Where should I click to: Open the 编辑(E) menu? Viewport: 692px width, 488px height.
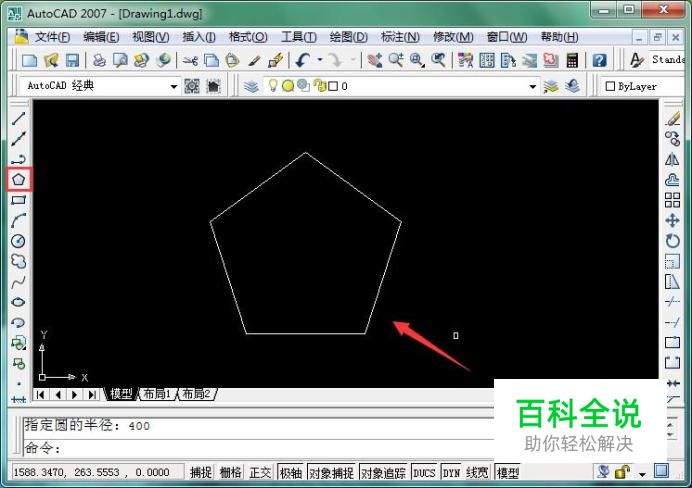click(101, 37)
